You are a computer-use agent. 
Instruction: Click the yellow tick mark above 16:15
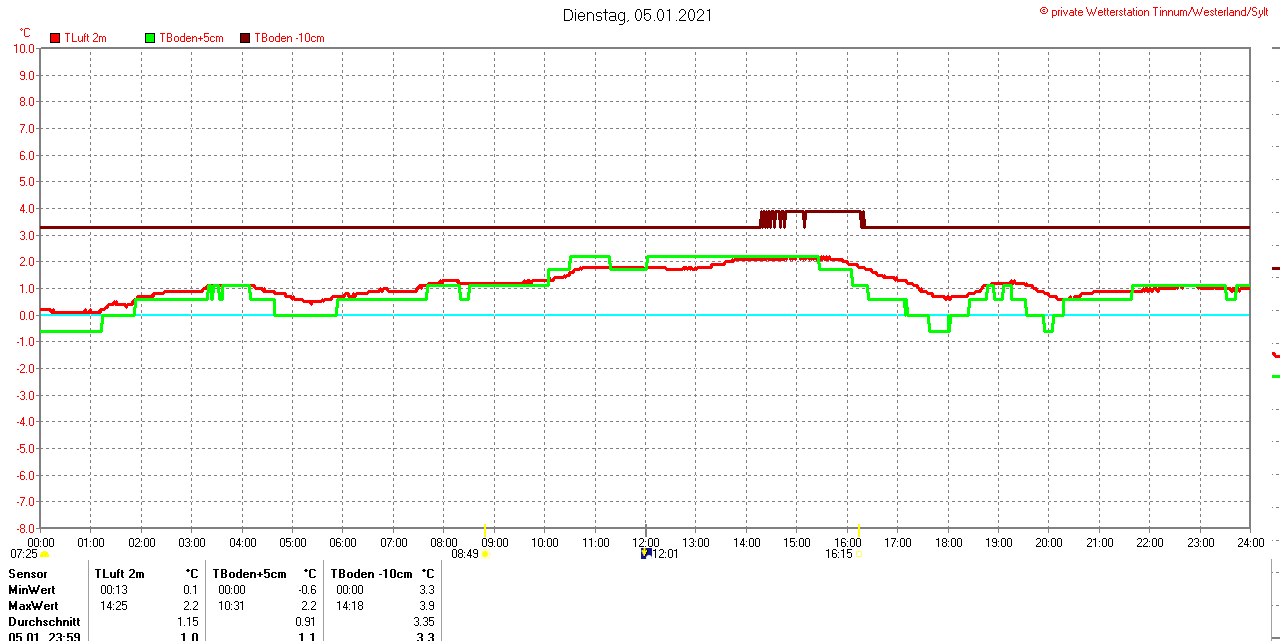point(859,529)
